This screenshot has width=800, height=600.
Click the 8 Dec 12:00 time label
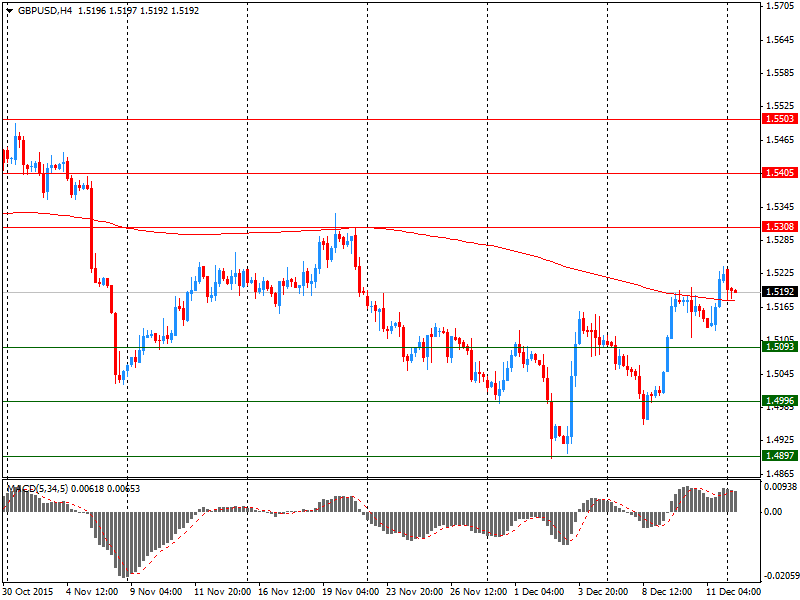coord(667,592)
